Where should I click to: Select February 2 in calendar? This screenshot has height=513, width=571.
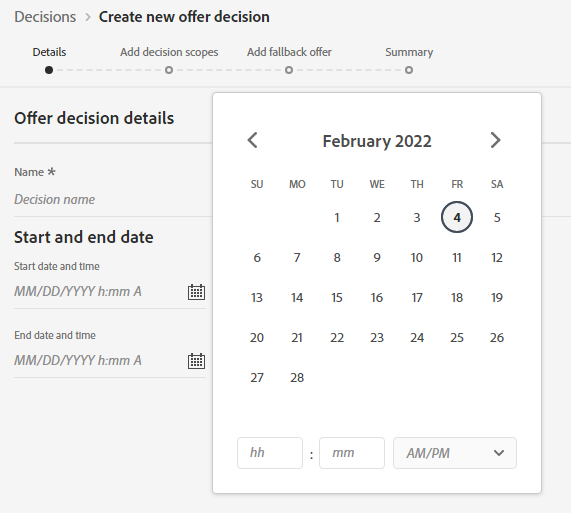pyautogui.click(x=377, y=217)
